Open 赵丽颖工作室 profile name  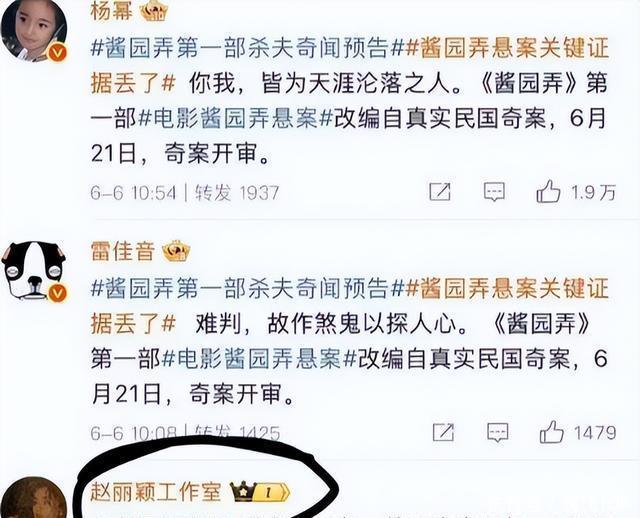coord(156,491)
